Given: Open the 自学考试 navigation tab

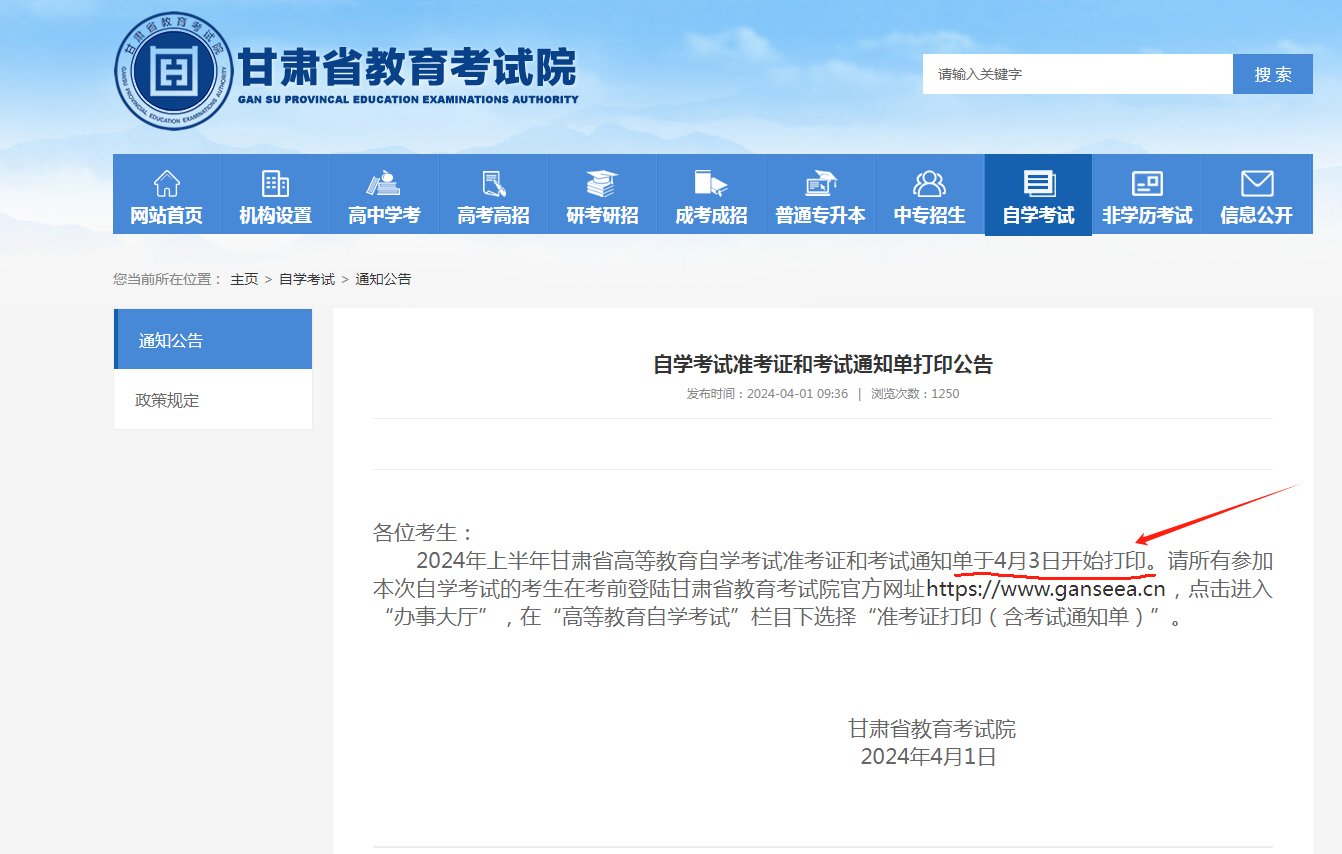Looking at the screenshot, I should [x=1038, y=196].
